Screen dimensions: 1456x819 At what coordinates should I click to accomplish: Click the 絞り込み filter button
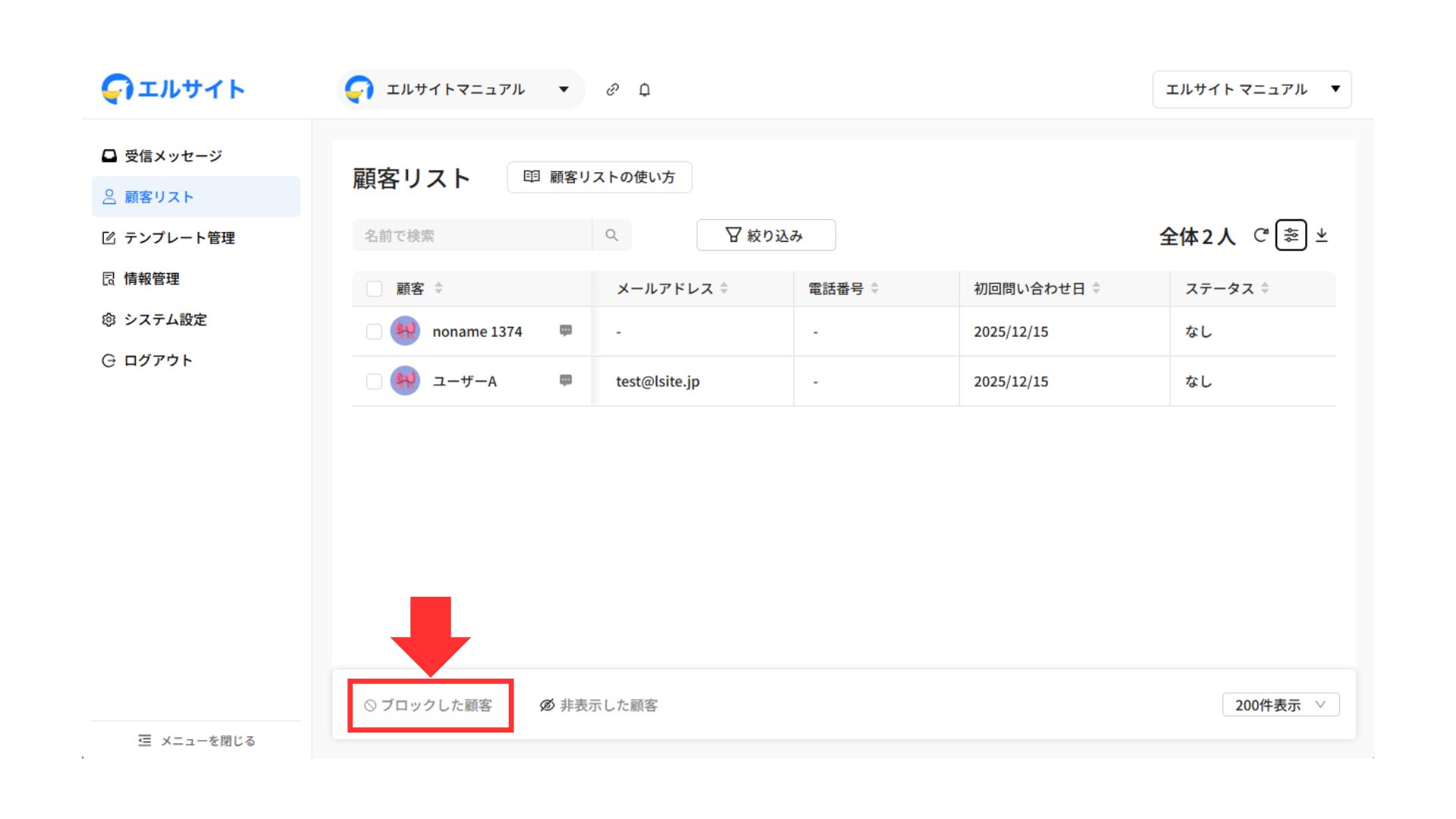766,235
